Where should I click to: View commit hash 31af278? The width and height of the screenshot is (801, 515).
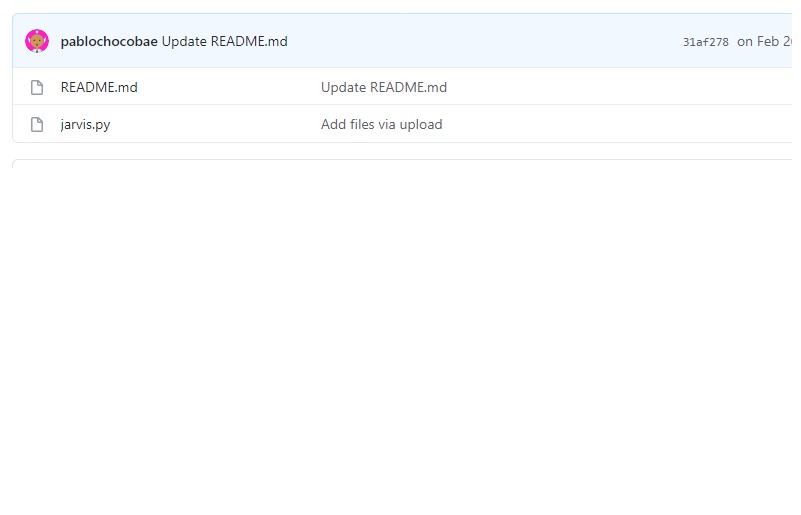705,42
